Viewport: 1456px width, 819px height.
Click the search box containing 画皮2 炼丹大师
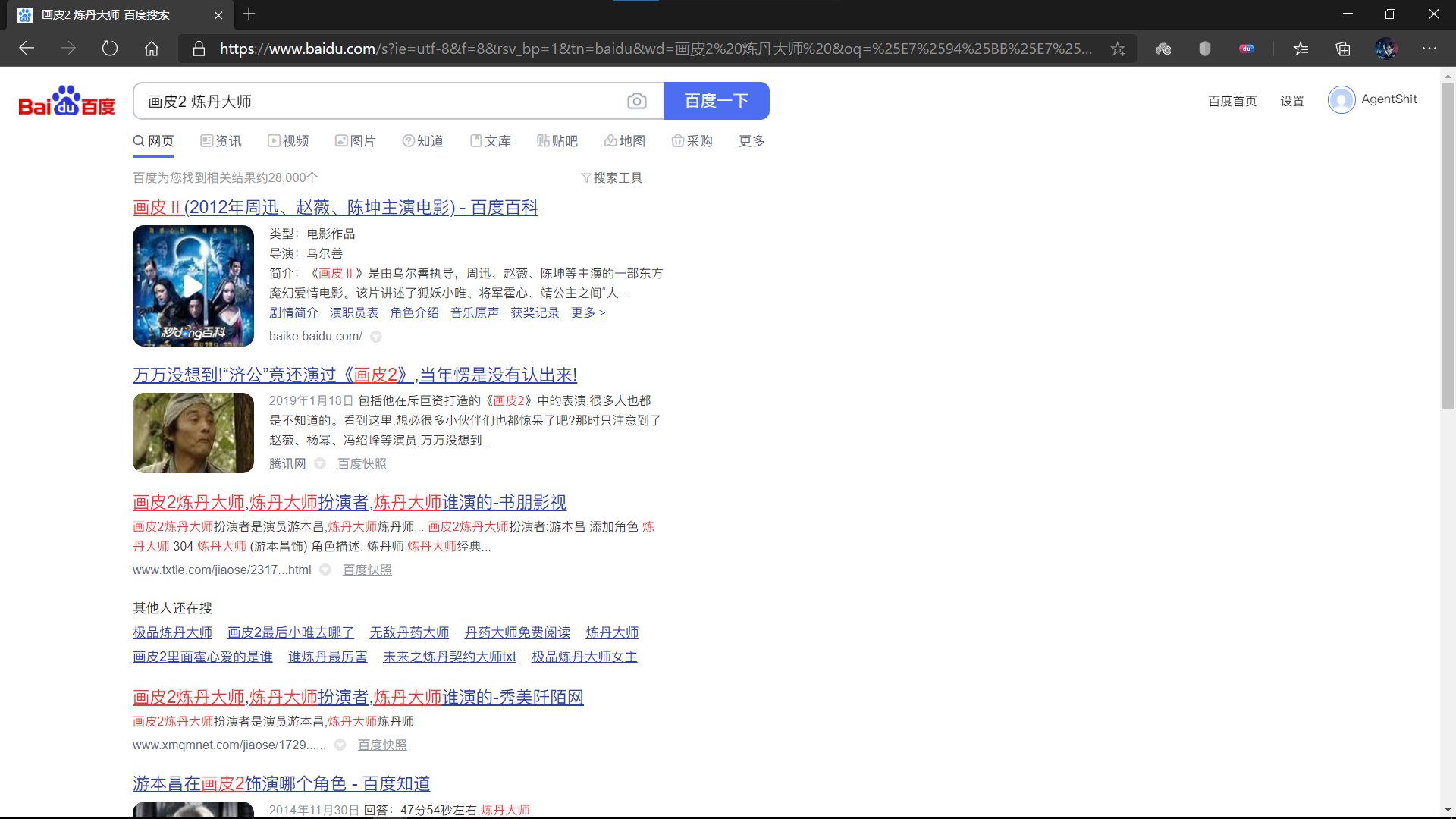379,101
